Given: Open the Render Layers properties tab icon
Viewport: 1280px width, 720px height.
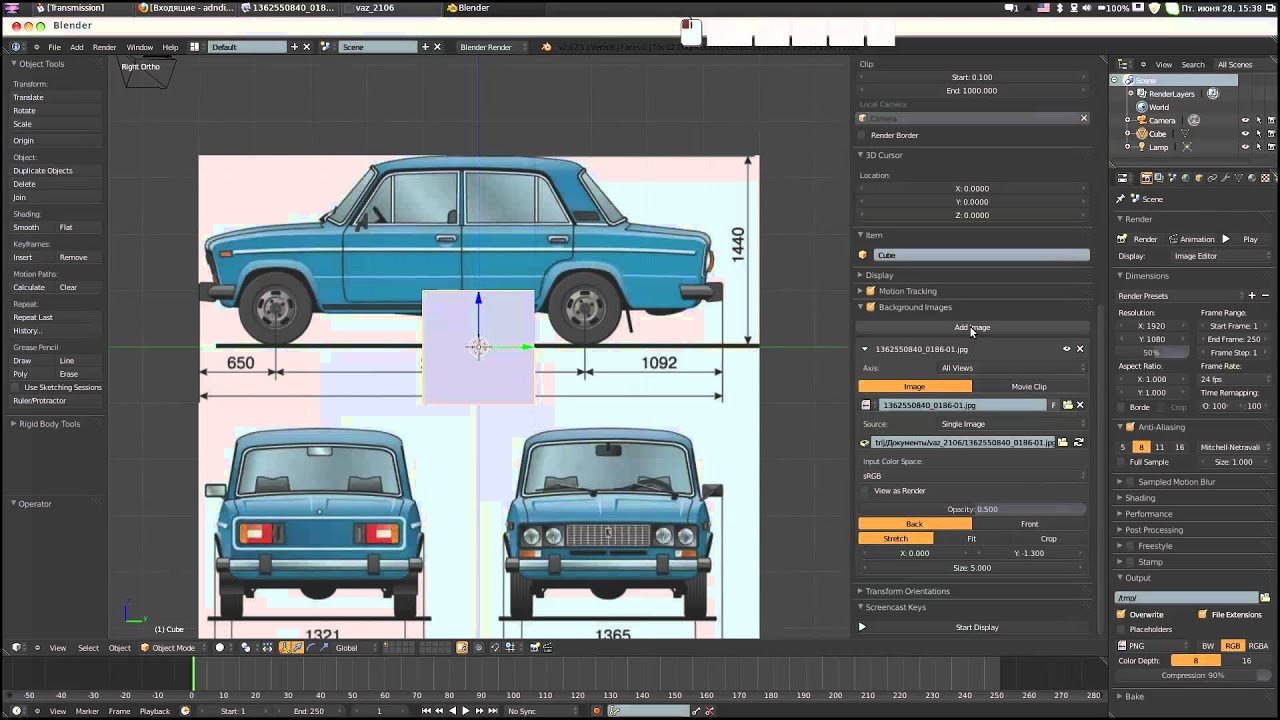Looking at the screenshot, I should pos(1159,178).
